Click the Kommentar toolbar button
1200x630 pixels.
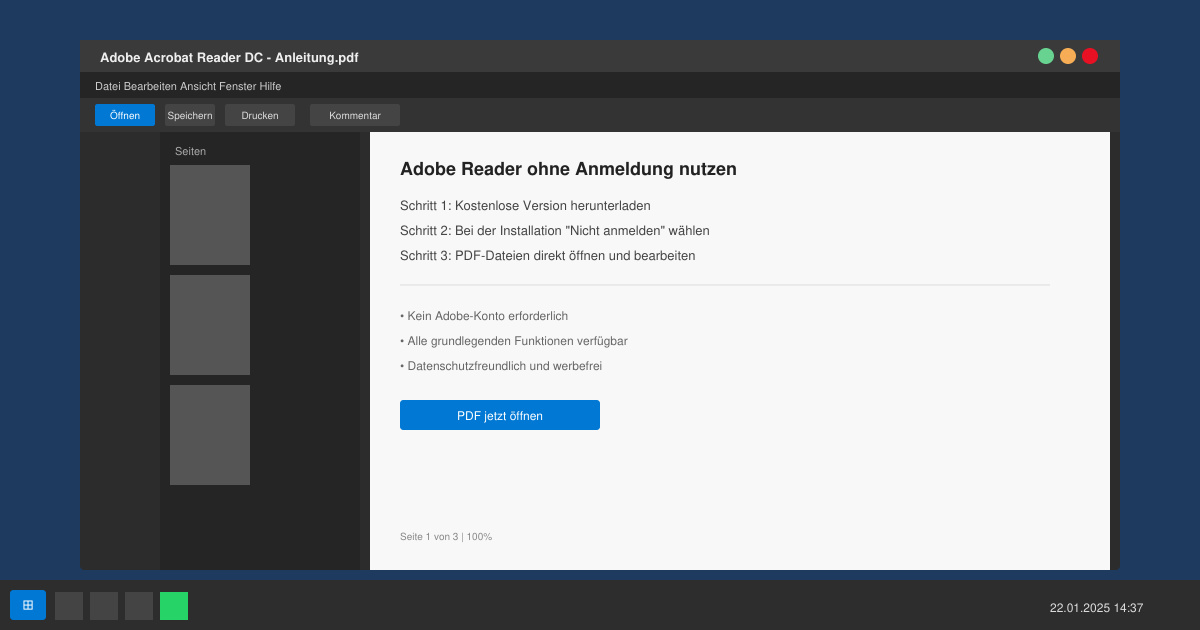[x=355, y=115]
